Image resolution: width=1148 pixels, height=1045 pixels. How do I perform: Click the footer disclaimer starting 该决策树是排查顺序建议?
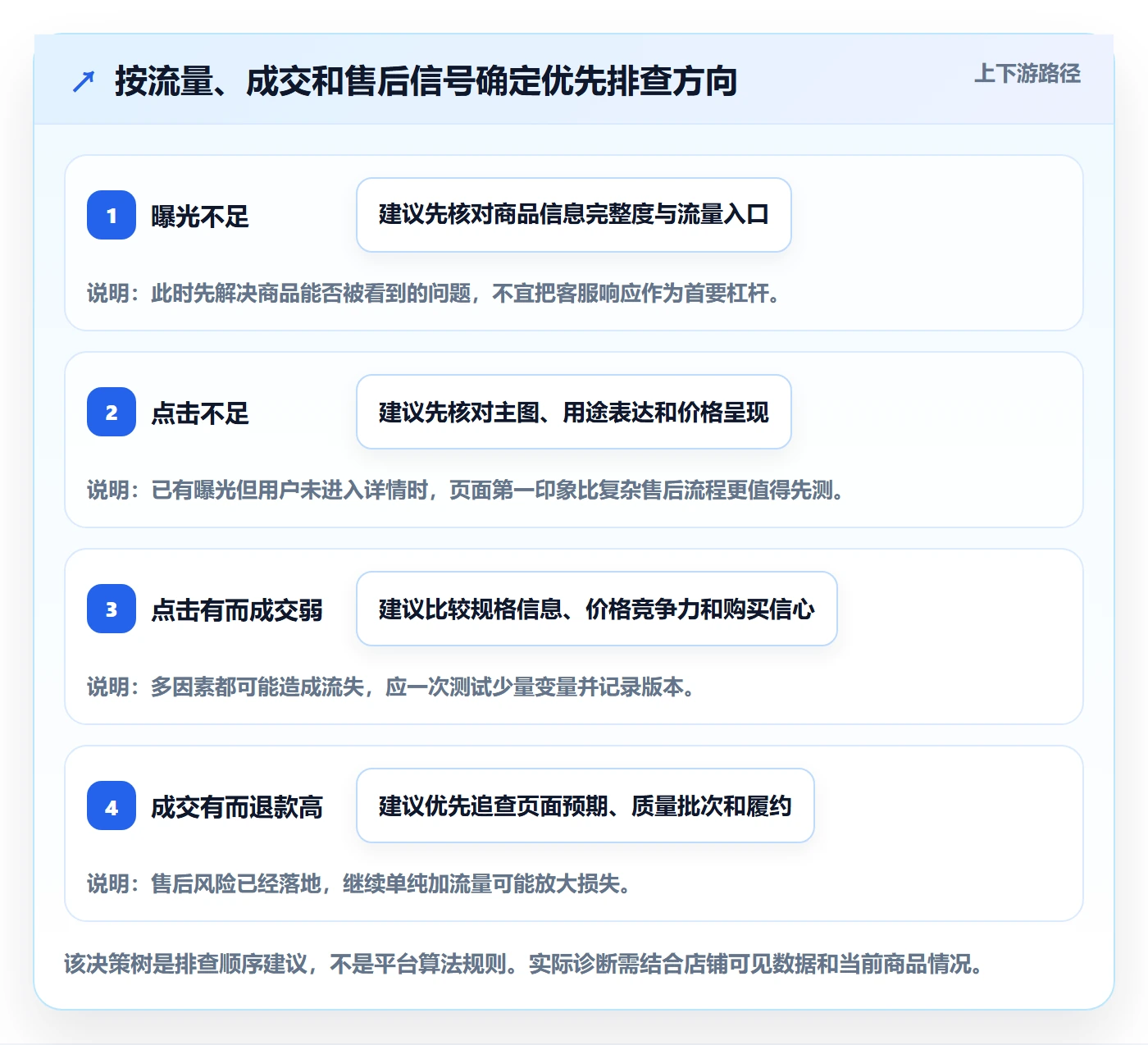[x=524, y=963]
